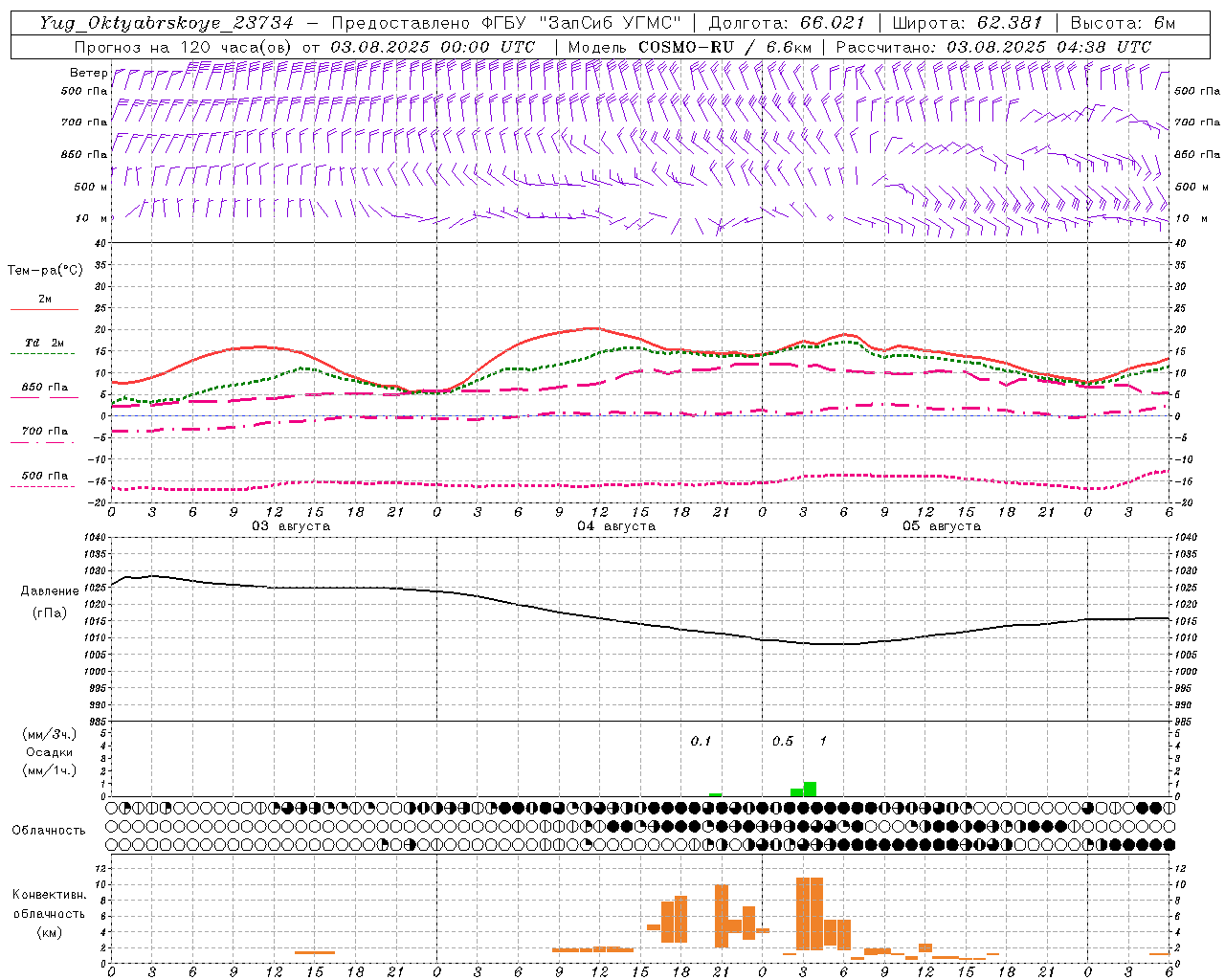The height and width of the screenshot is (980, 1225).
Task: Click the green dashed Td 2м legend line
Action: pos(42,353)
